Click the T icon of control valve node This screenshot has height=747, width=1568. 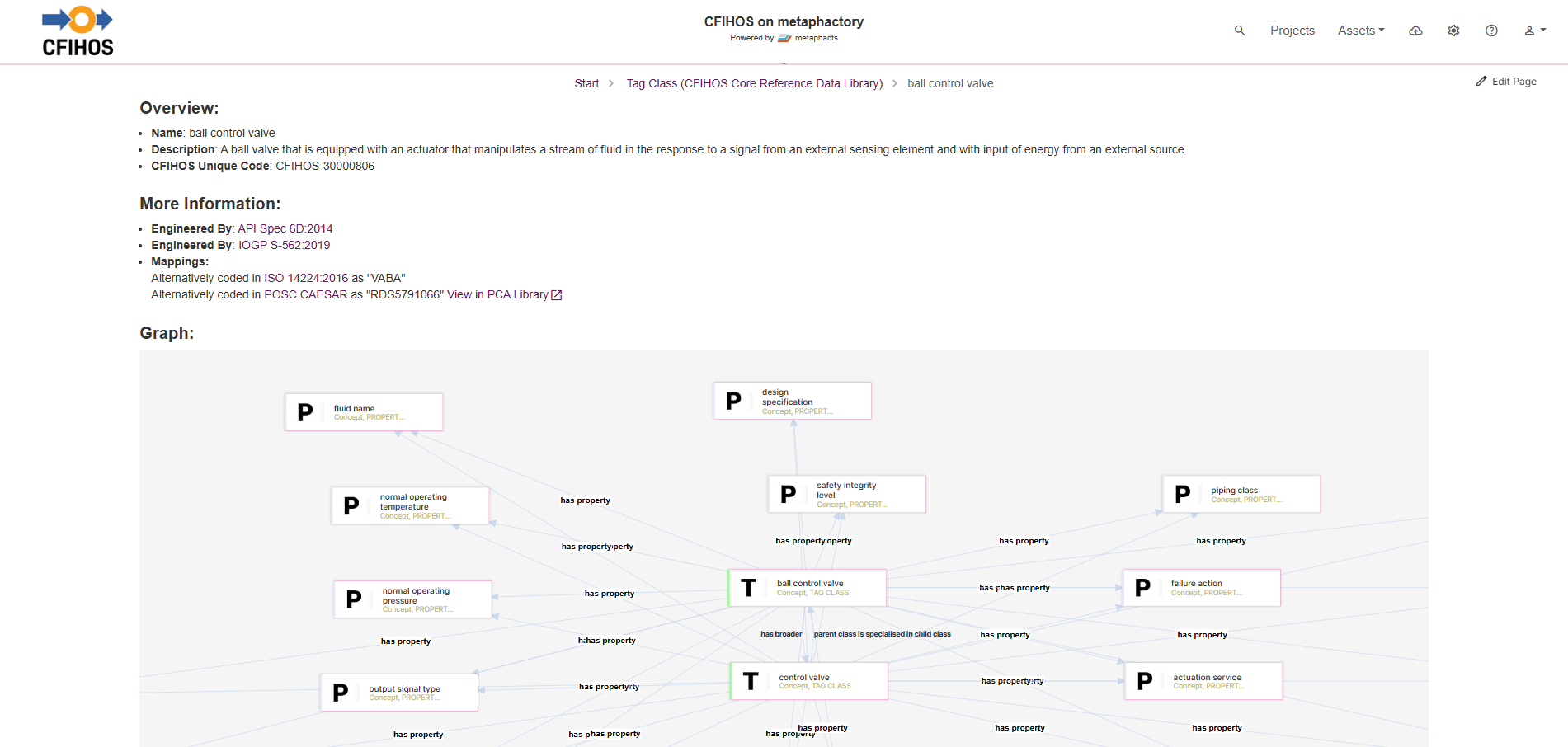pyautogui.click(x=750, y=681)
